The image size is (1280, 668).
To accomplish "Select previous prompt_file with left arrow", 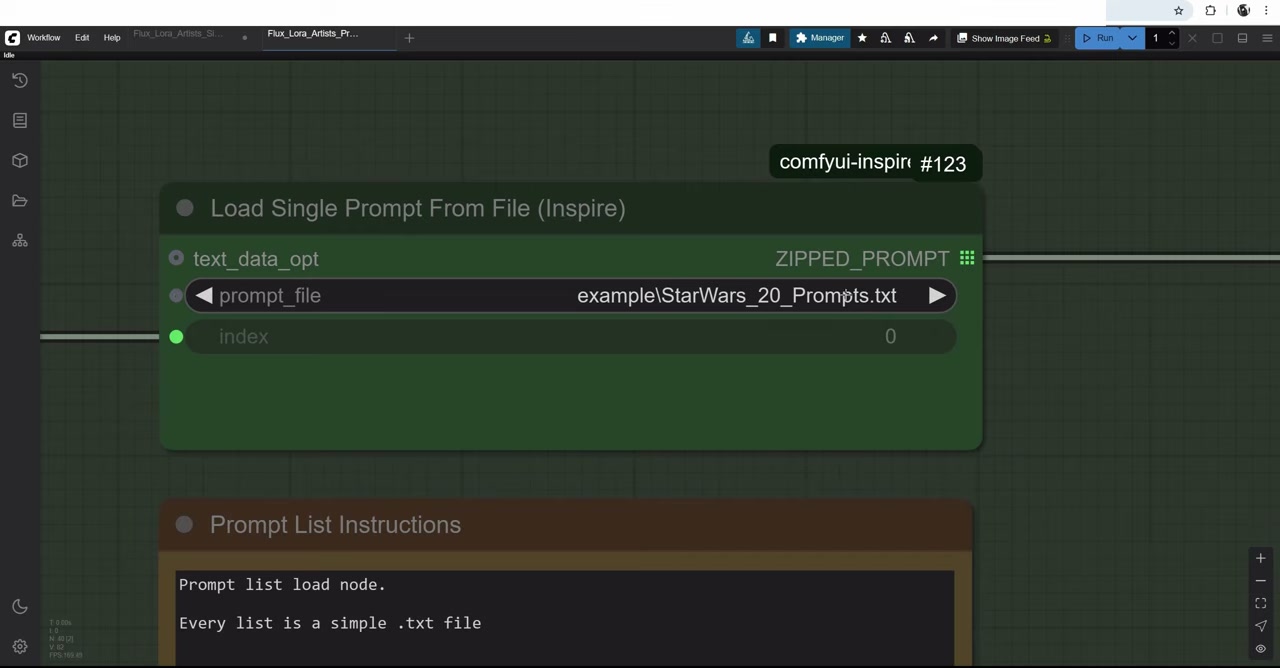I will 204,295.
